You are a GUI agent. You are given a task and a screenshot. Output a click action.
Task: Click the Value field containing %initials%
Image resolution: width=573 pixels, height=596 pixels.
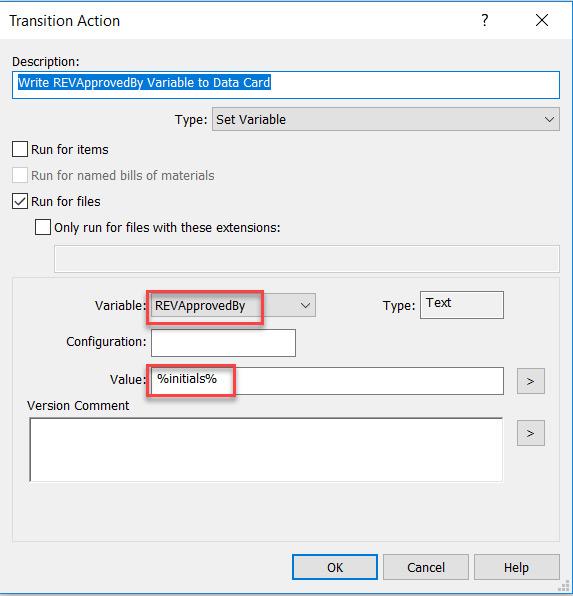click(x=327, y=381)
